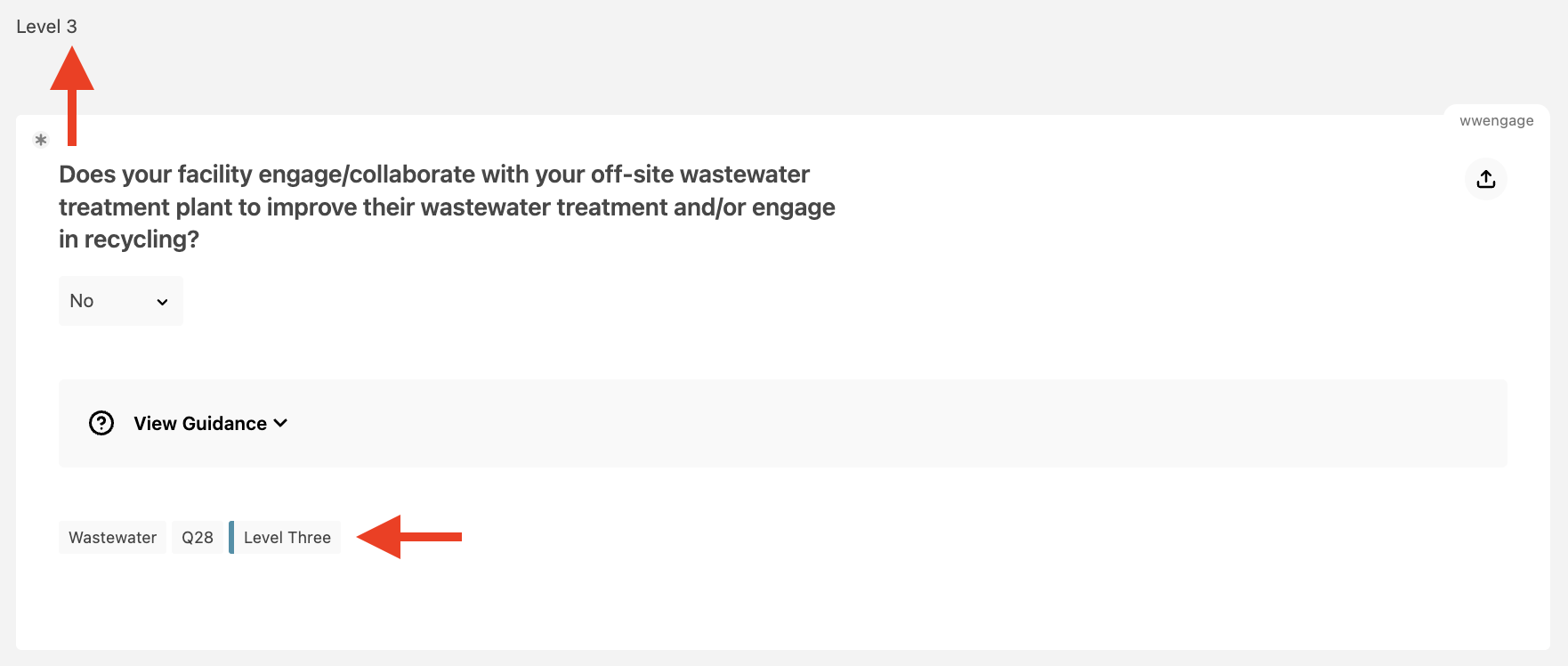Viewport: 1568px width, 666px height.
Task: Click the wastewater question text
Action: [x=447, y=207]
